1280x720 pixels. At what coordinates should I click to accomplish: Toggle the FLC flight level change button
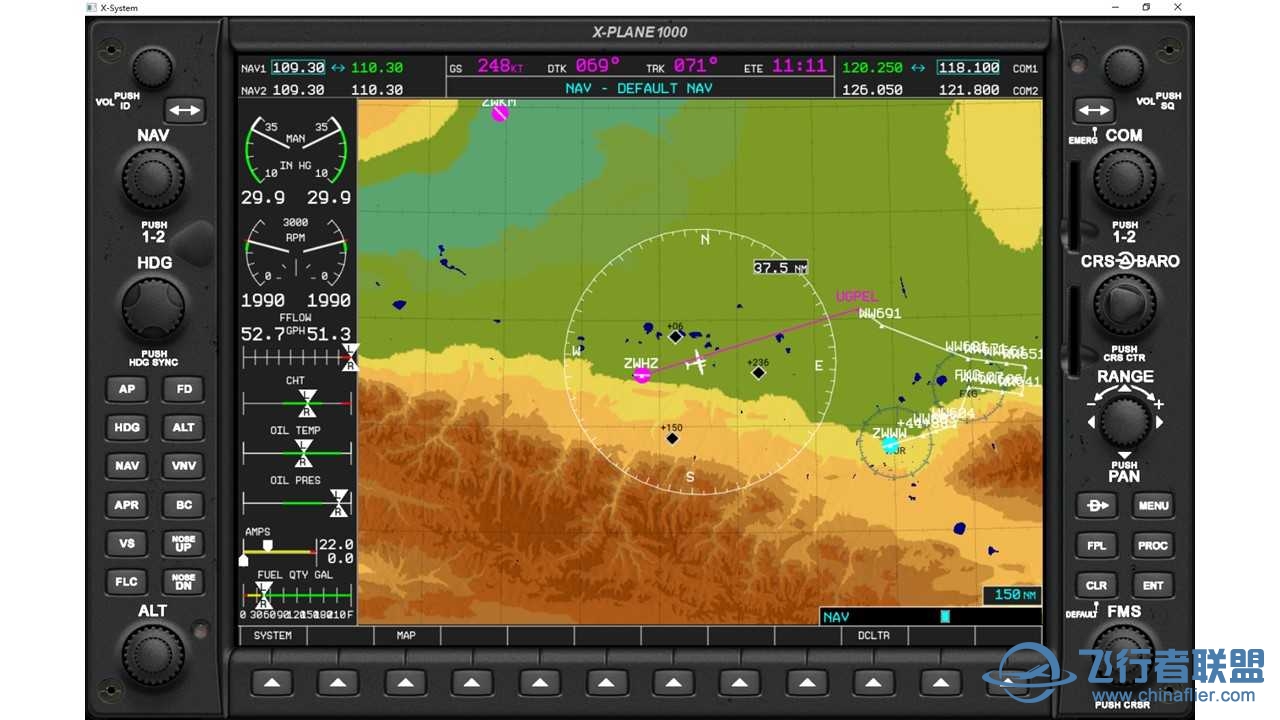click(127, 582)
